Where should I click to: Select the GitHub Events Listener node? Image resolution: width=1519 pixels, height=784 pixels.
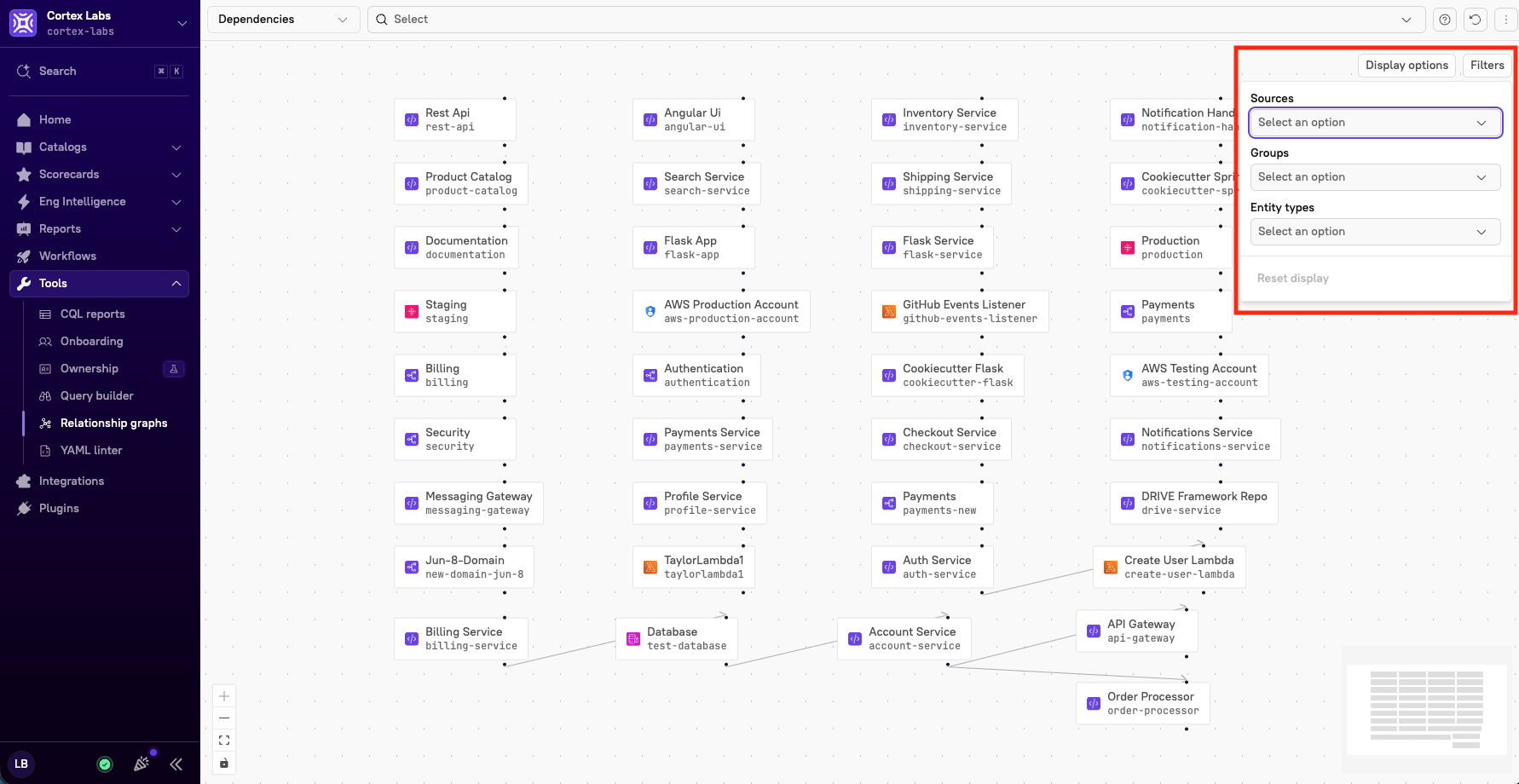point(960,311)
